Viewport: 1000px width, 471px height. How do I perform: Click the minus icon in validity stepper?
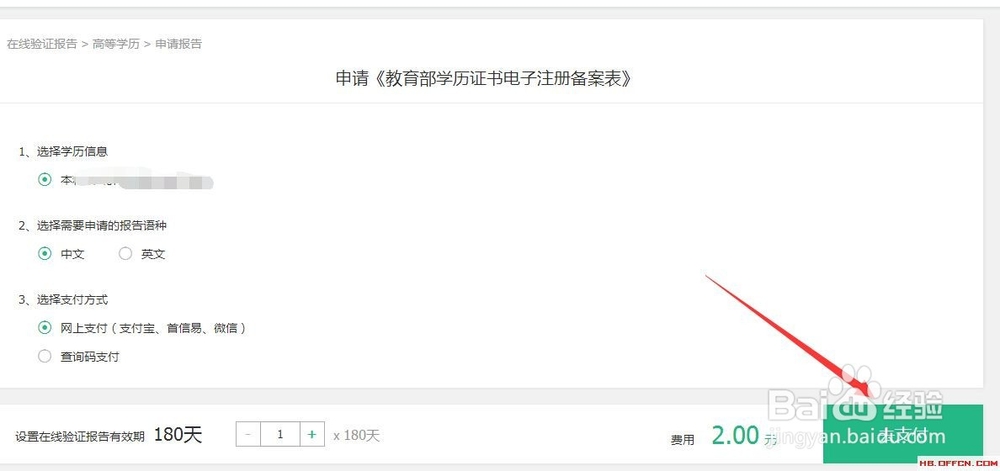tap(248, 435)
